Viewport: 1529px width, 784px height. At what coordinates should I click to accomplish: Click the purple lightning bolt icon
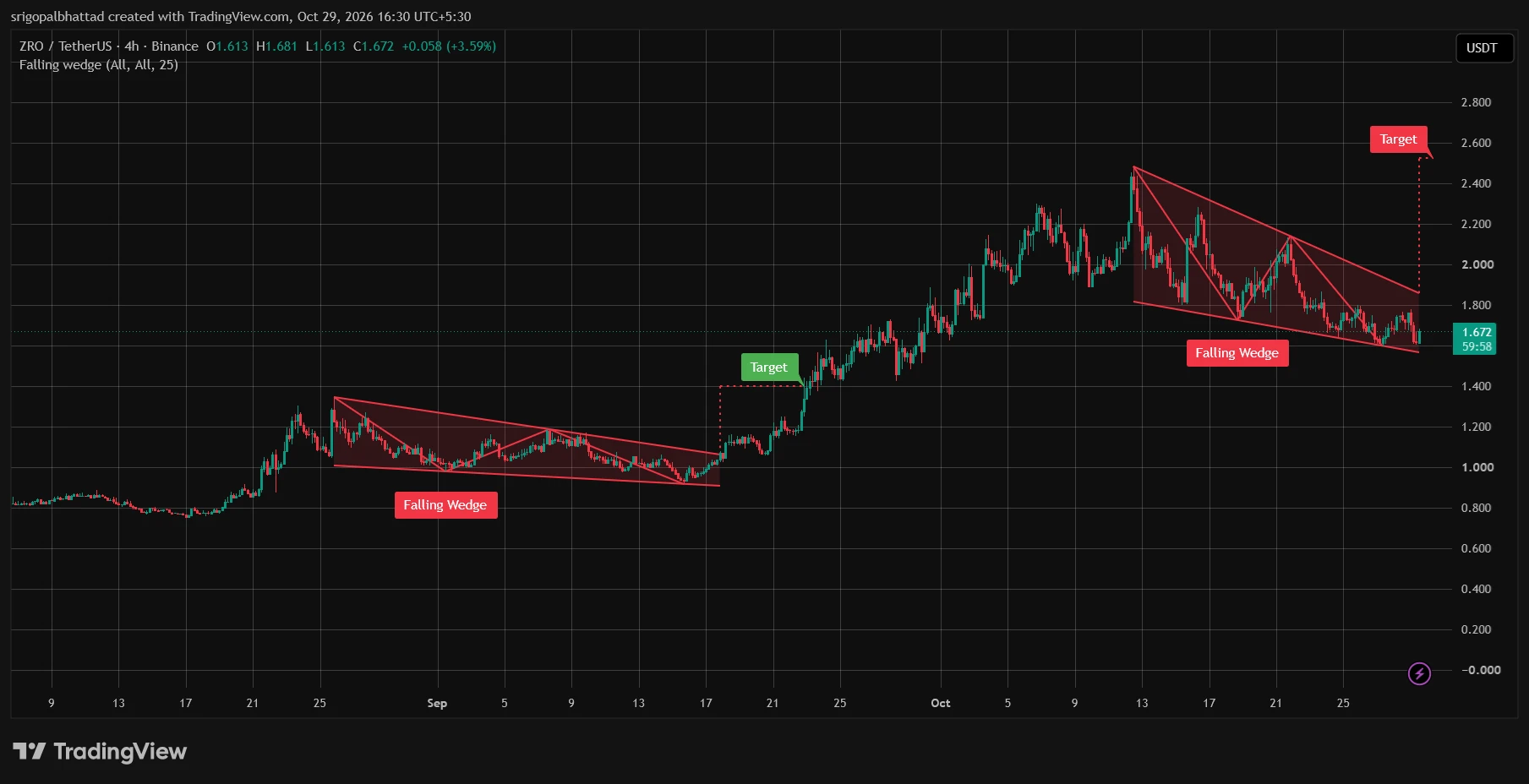point(1419,673)
